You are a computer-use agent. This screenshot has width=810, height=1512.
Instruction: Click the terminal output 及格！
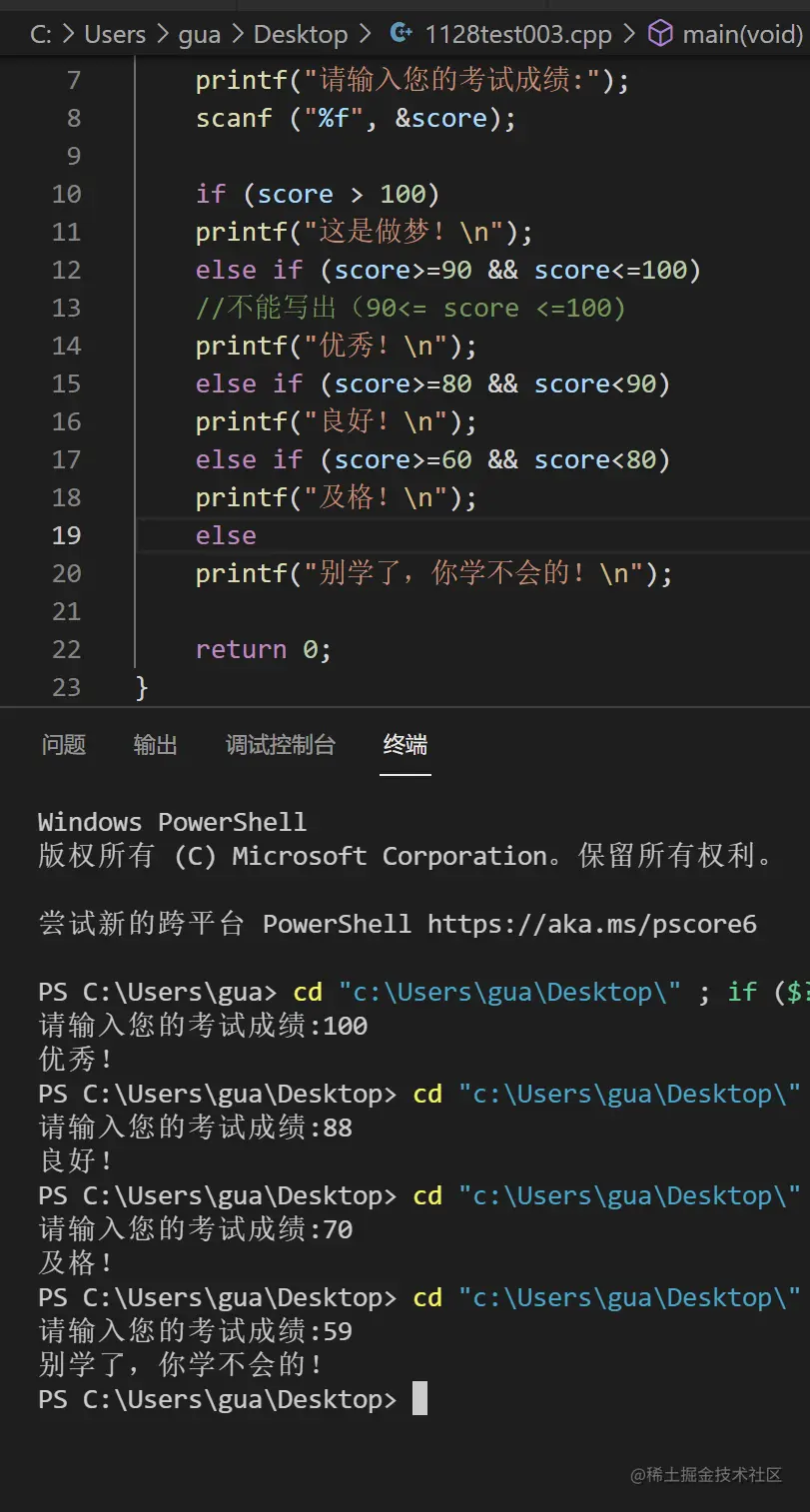coord(76,1263)
